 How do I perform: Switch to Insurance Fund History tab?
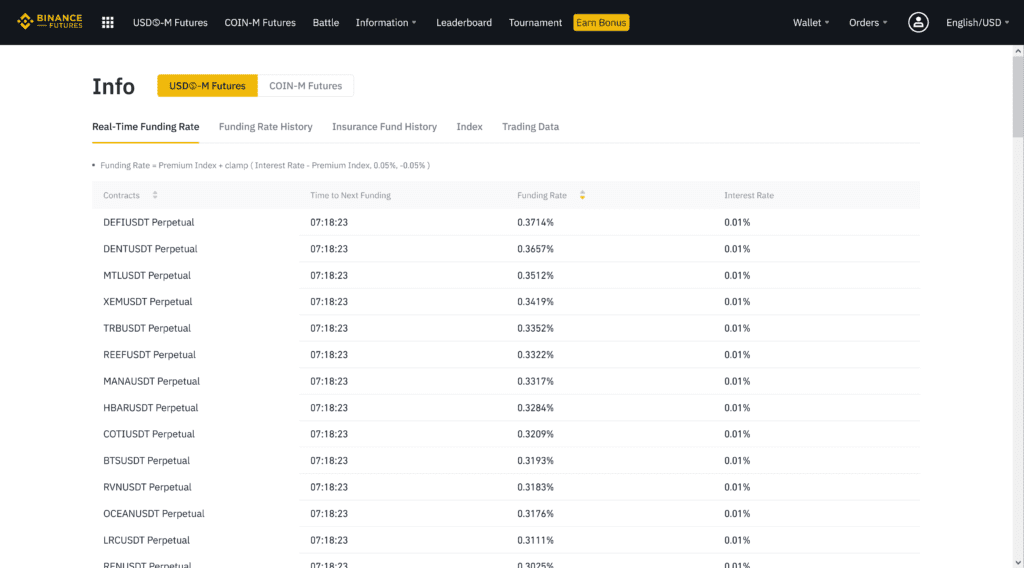pos(384,127)
